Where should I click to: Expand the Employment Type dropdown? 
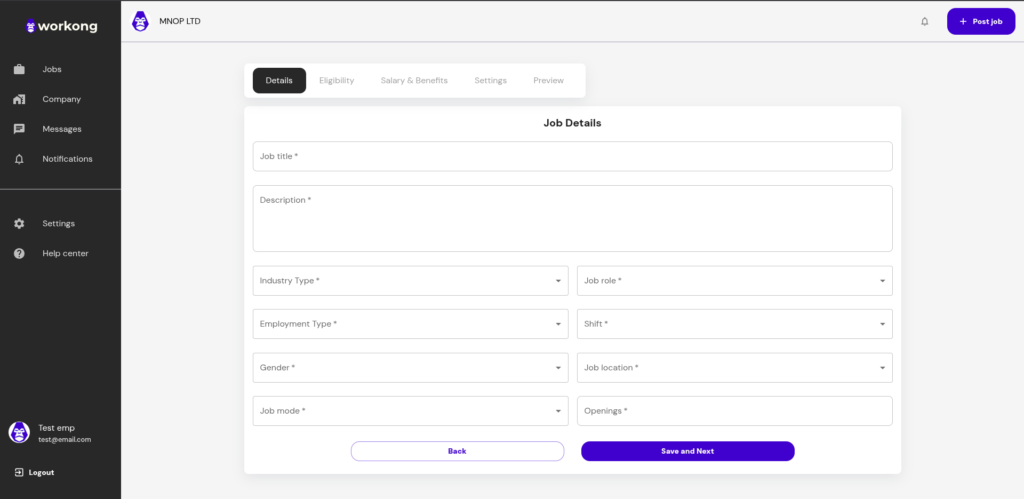pos(410,324)
